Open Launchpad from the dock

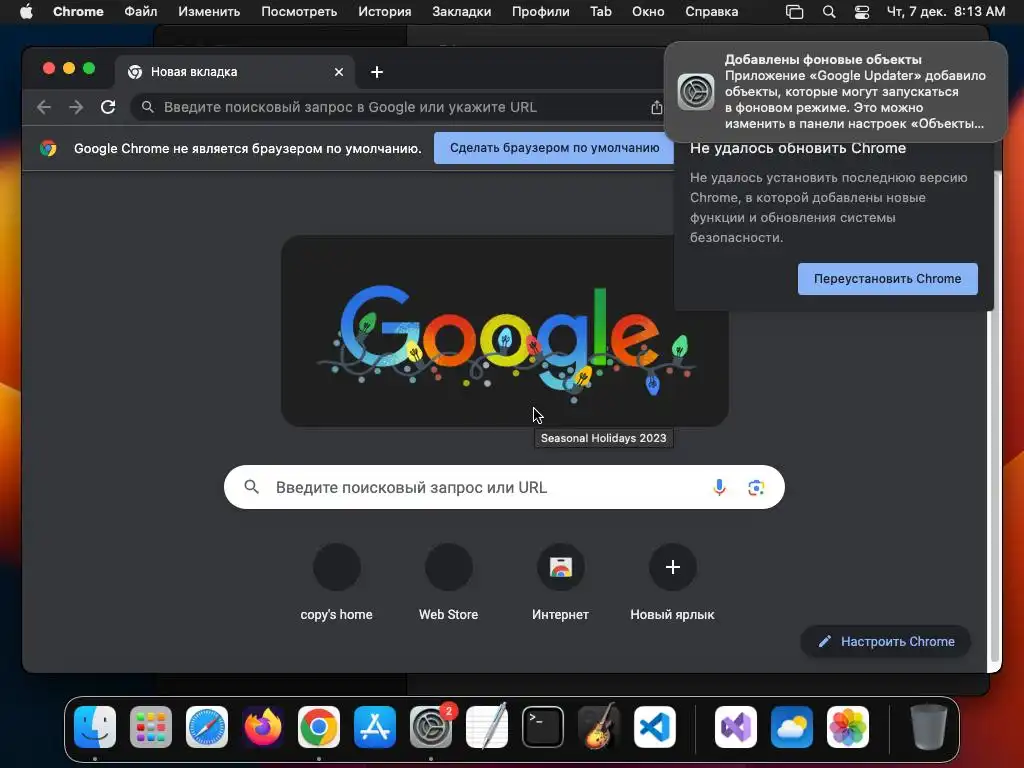coord(151,727)
